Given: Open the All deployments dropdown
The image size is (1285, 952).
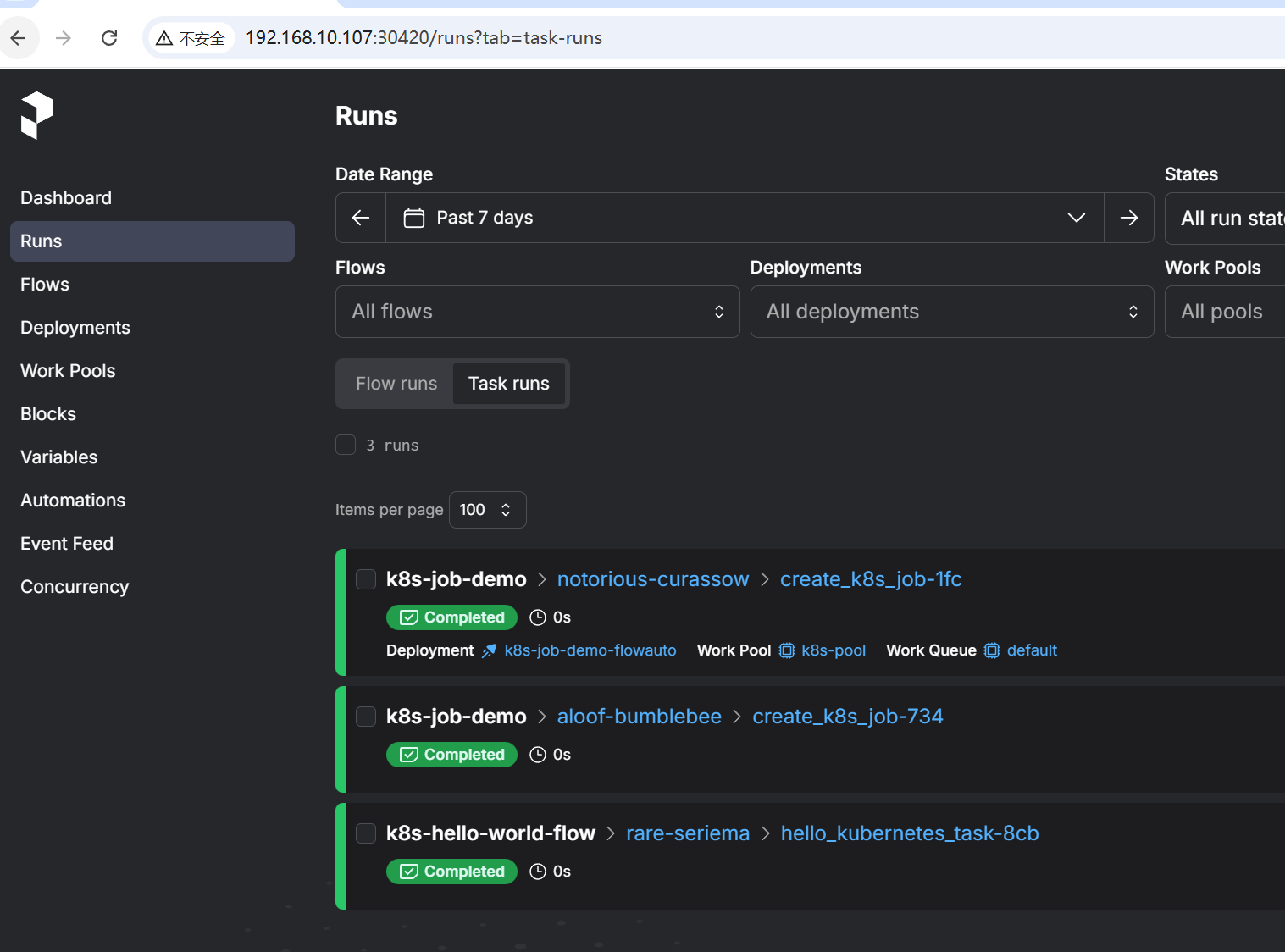Looking at the screenshot, I should point(952,312).
